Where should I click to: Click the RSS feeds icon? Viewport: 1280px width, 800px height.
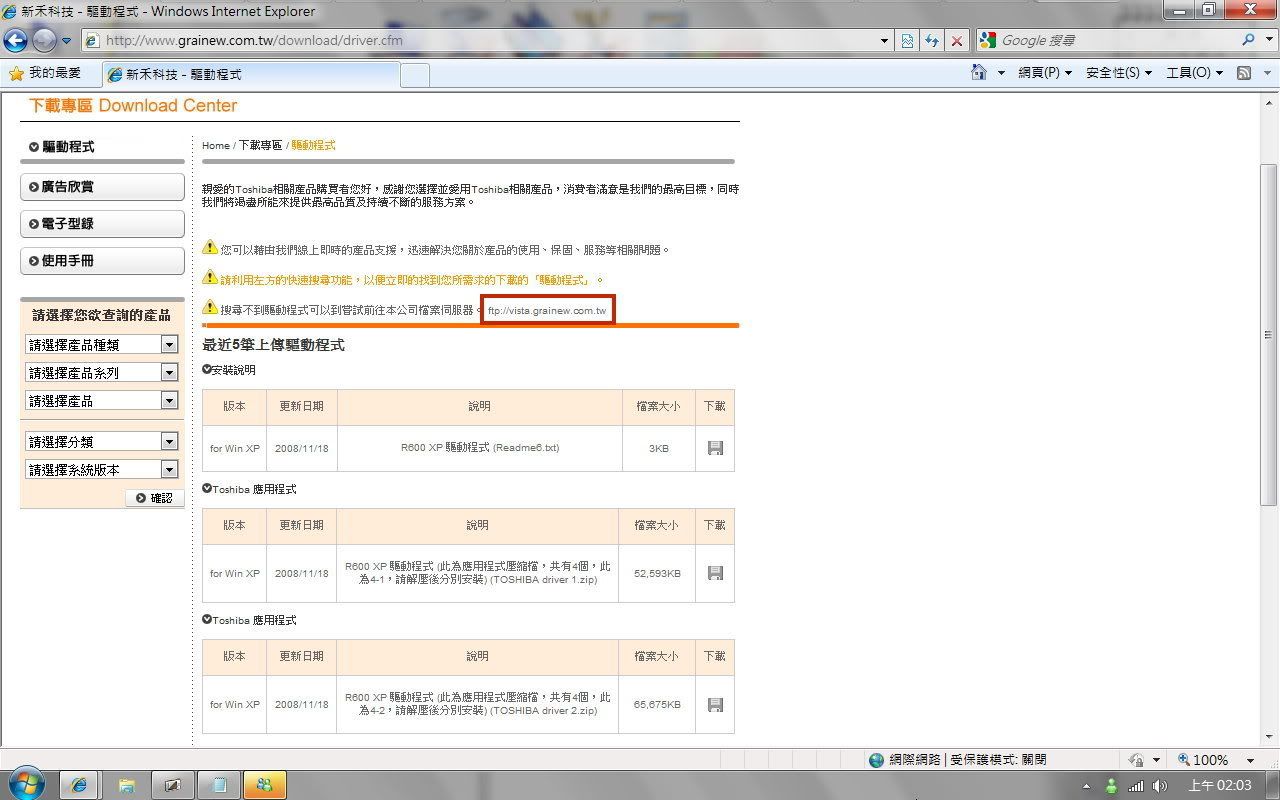(x=1244, y=73)
